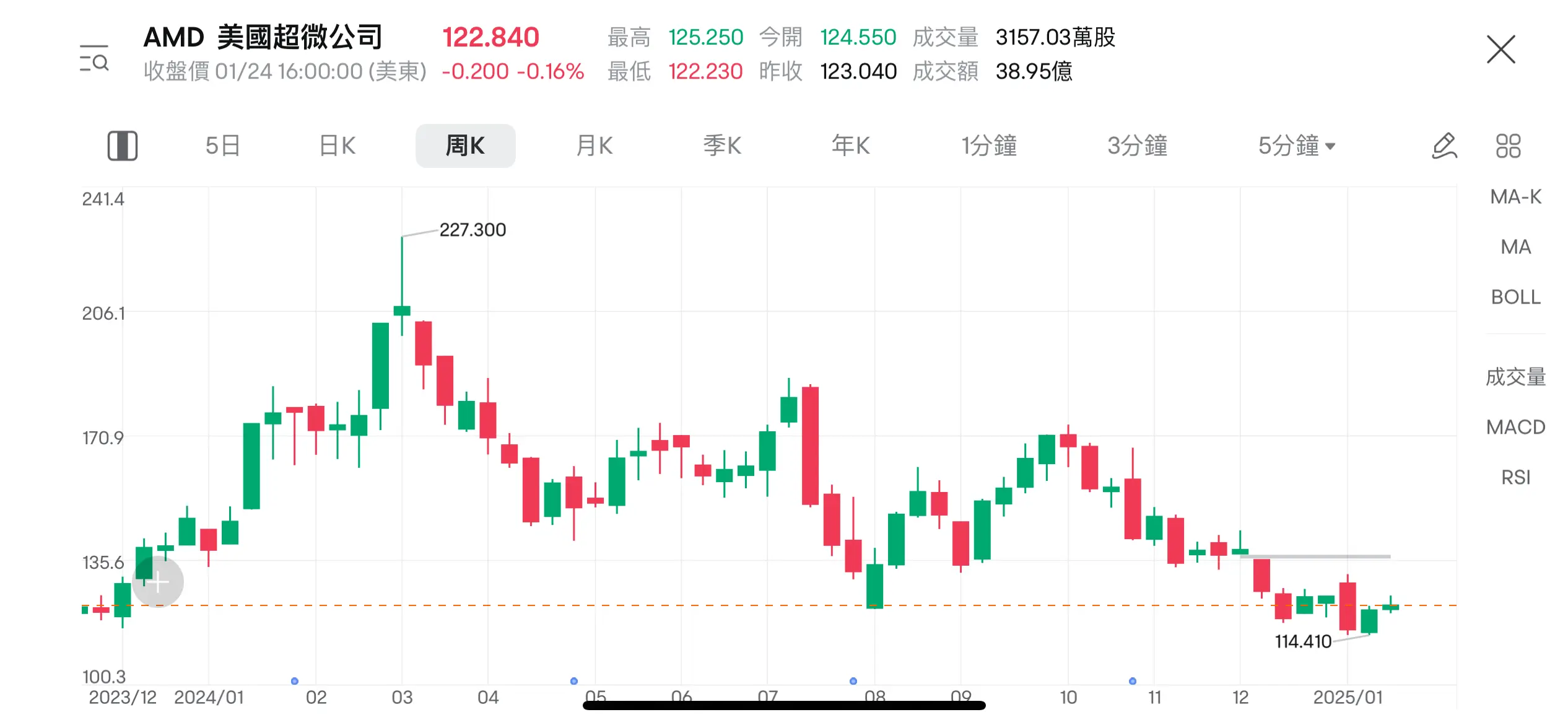Viewport: 1568px width, 725px height.
Task: Tap the 最低 value 122.230
Action: (706, 71)
